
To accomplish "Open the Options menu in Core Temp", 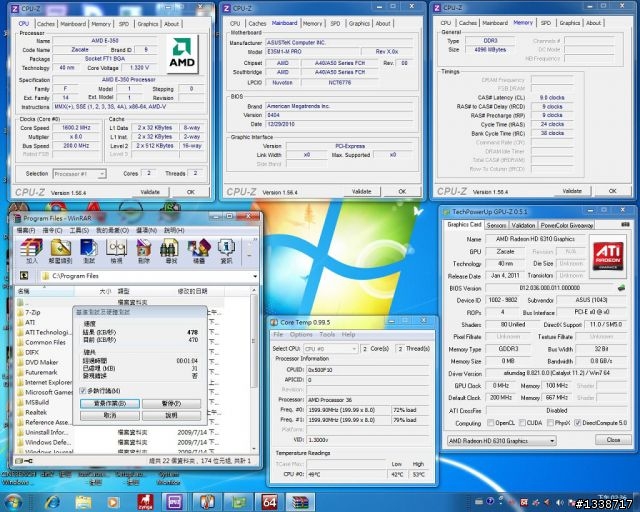I will point(301,334).
